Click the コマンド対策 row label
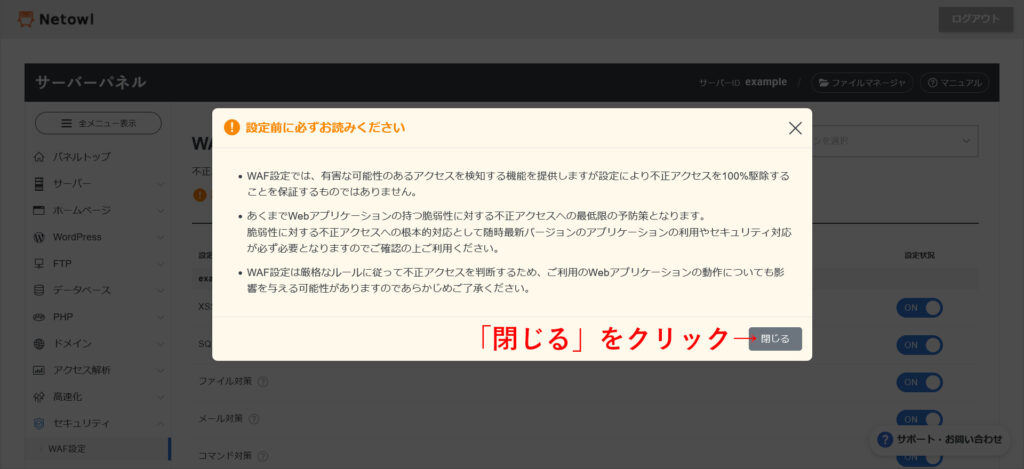The height and width of the screenshot is (469, 1024). (225, 455)
